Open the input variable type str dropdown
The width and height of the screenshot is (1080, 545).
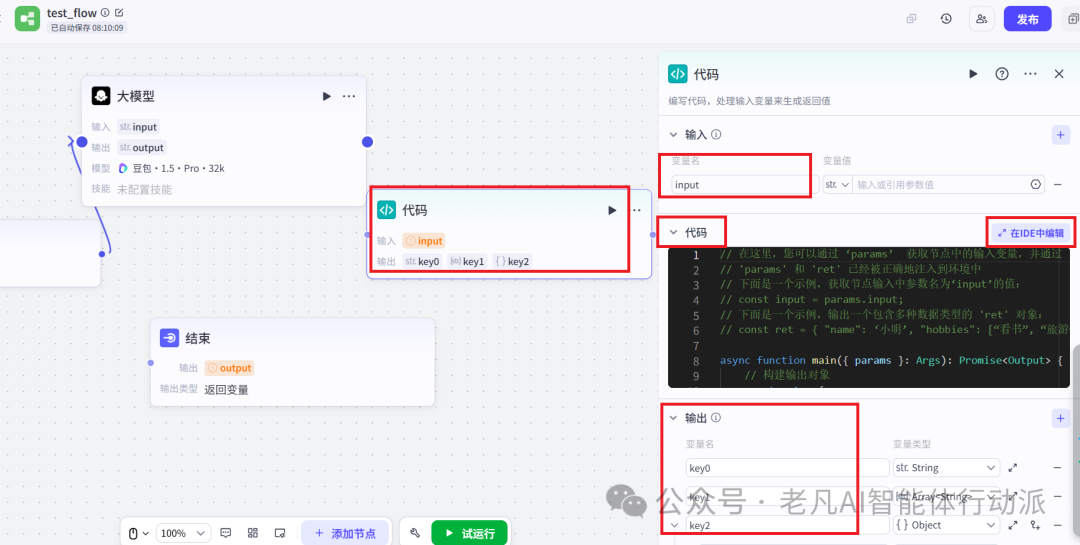(837, 185)
